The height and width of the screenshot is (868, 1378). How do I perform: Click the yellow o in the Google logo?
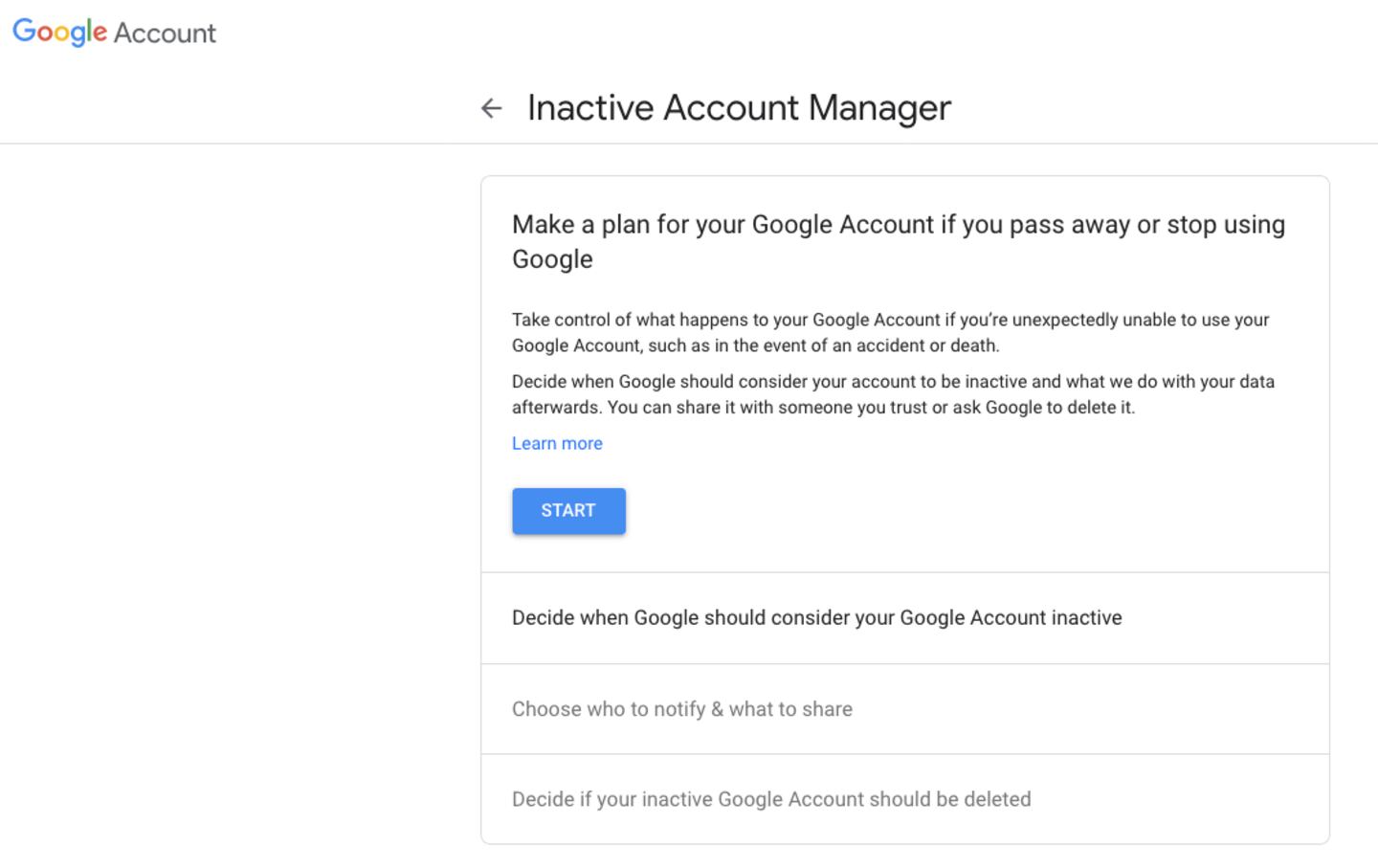[x=62, y=34]
